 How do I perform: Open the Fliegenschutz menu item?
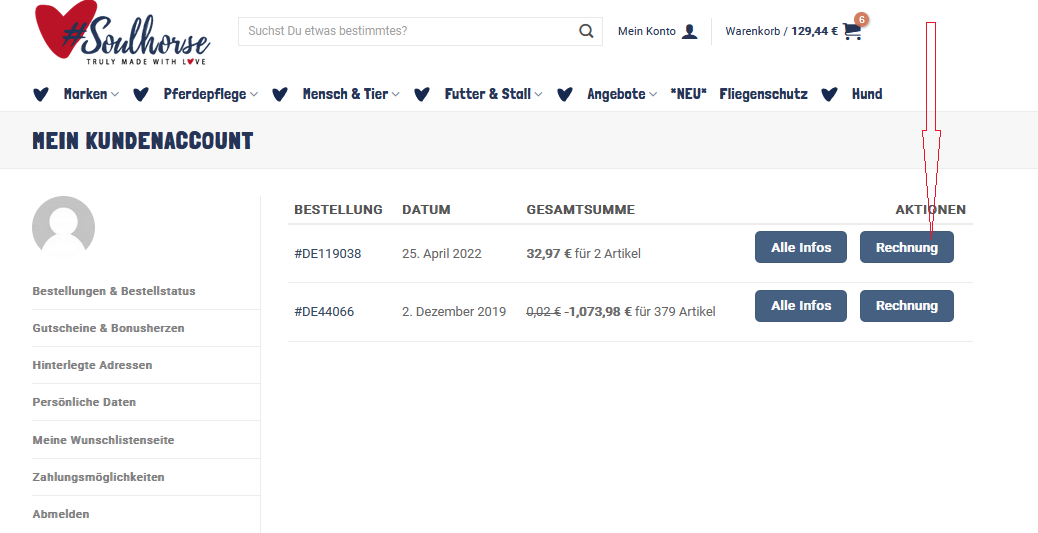[x=763, y=94]
